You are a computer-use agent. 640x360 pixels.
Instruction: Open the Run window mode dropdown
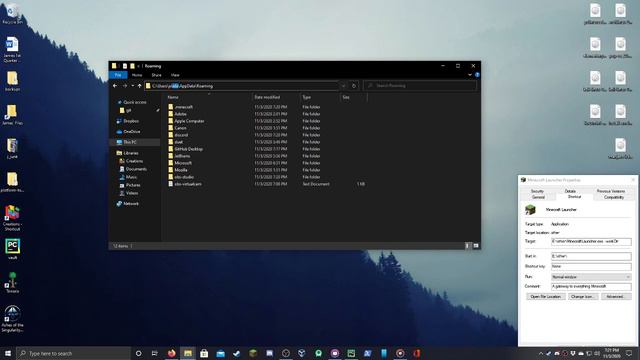(x=591, y=277)
